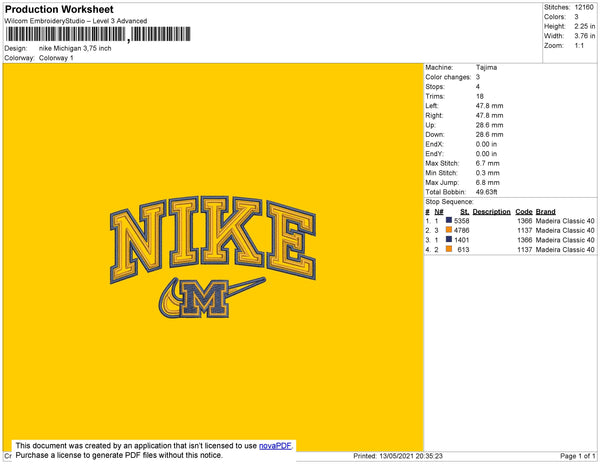The height and width of the screenshot is (464, 600).
Task: Select stitch count '4786' in stop row 2
Action: point(461,230)
